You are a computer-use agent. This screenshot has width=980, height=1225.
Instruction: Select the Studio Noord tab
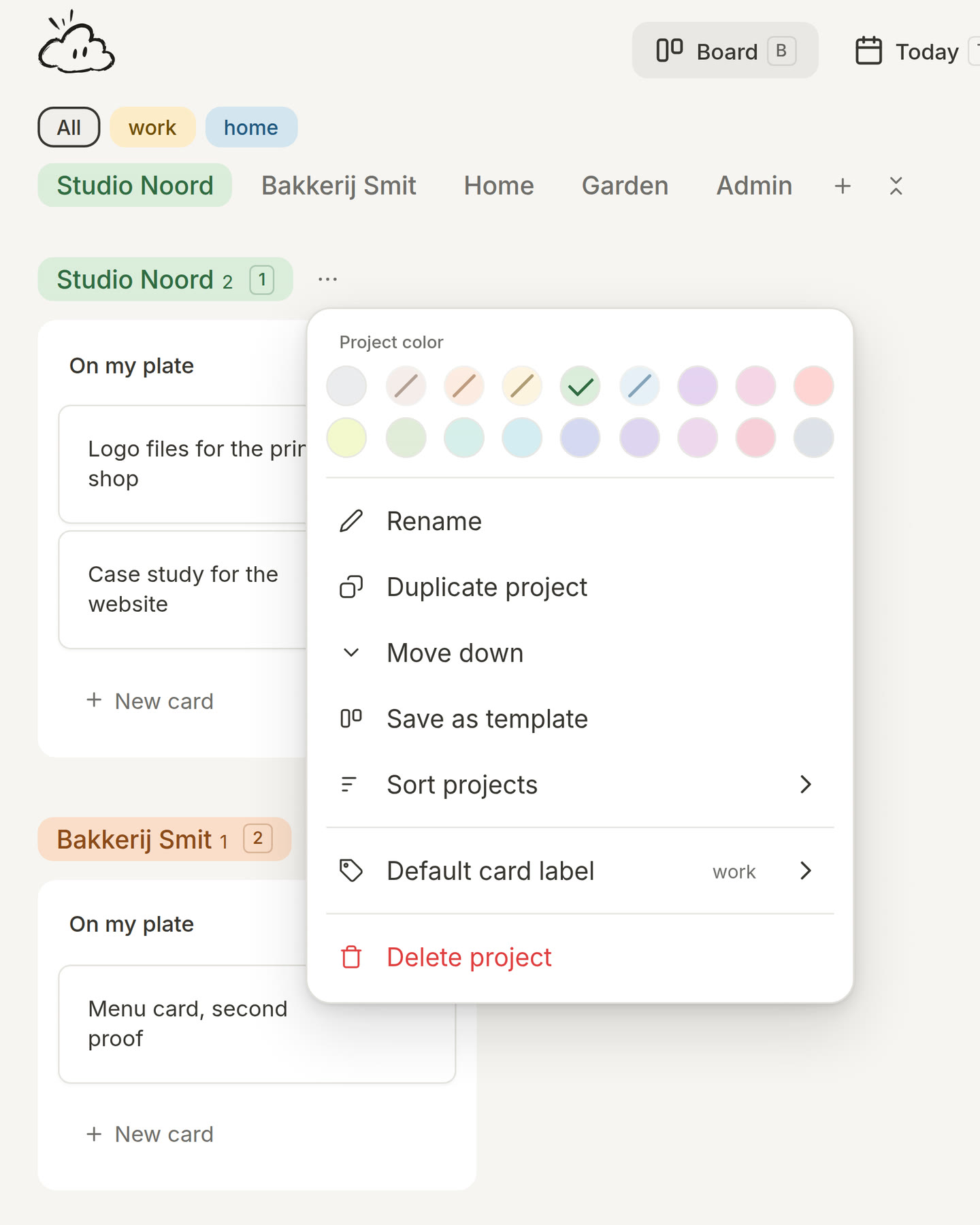[x=135, y=186]
